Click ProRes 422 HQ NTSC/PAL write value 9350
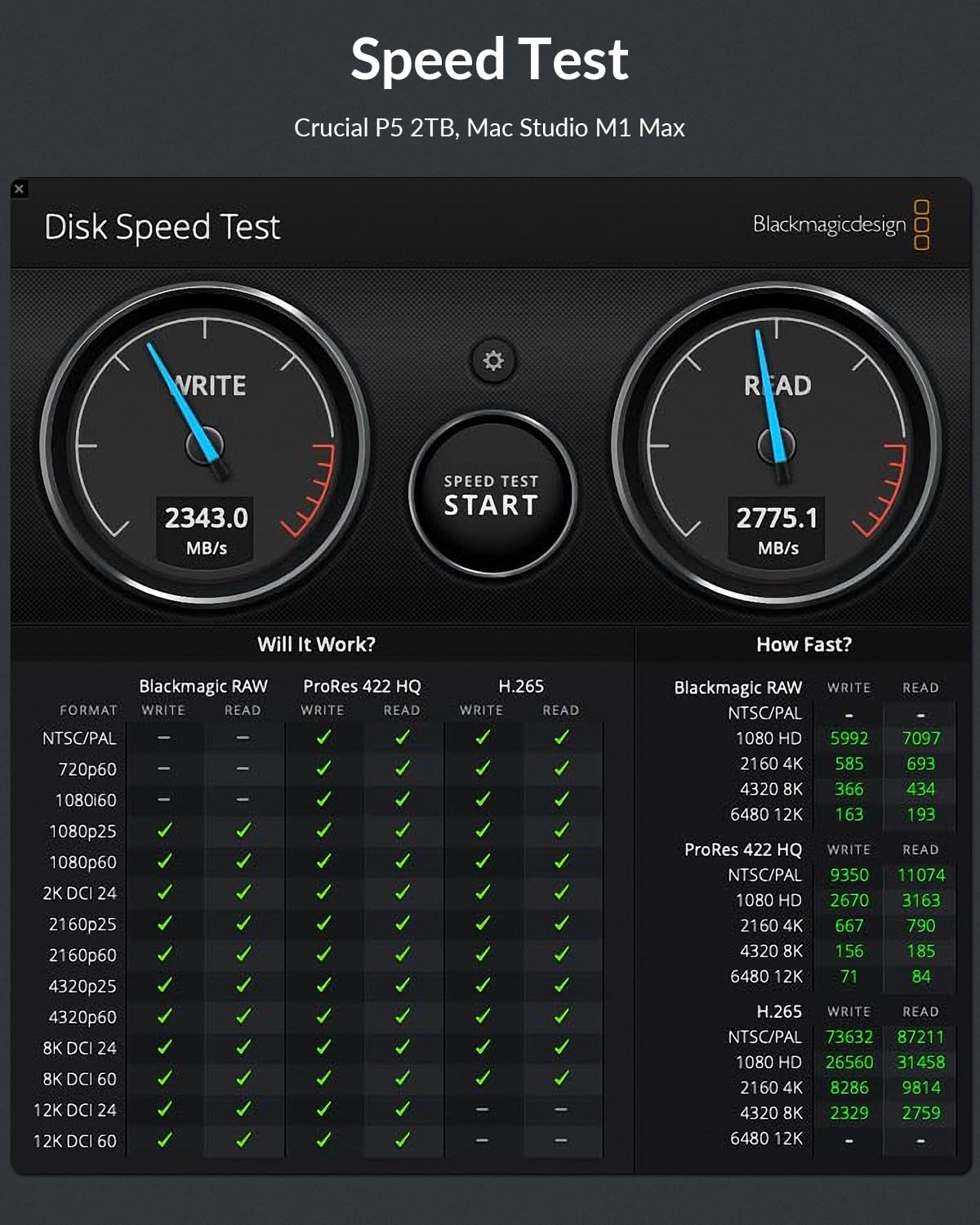The image size is (980, 1225). 849,875
